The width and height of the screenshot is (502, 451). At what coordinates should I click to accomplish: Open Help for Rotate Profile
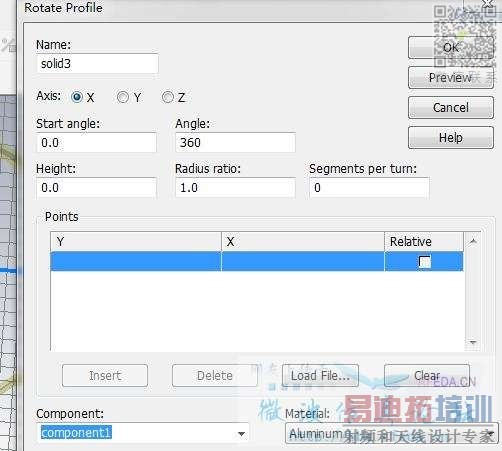point(451,137)
